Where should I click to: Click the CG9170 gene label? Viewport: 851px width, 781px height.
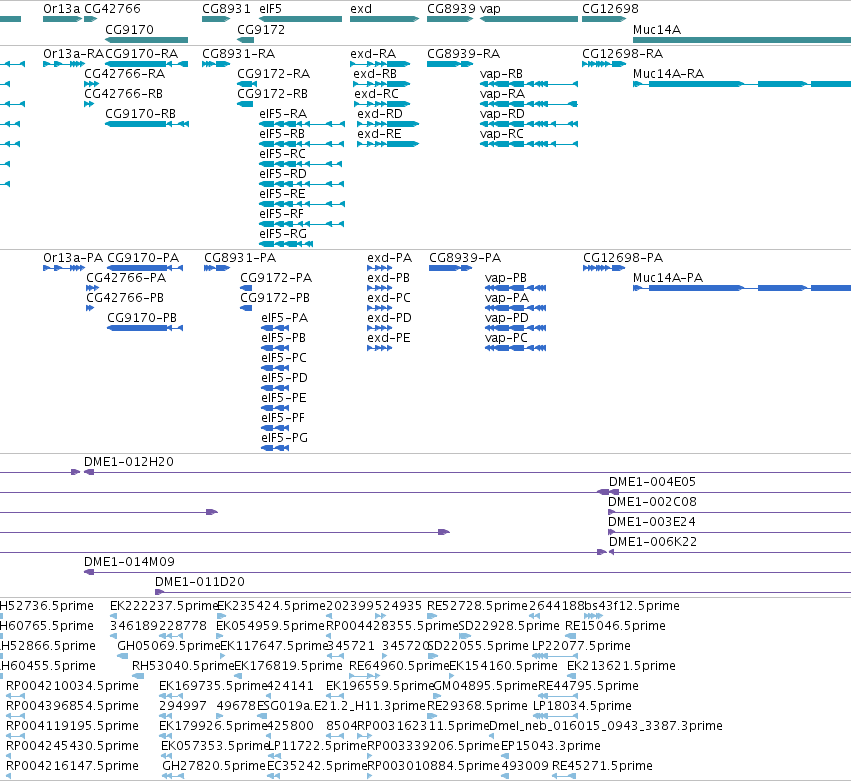click(x=129, y=29)
